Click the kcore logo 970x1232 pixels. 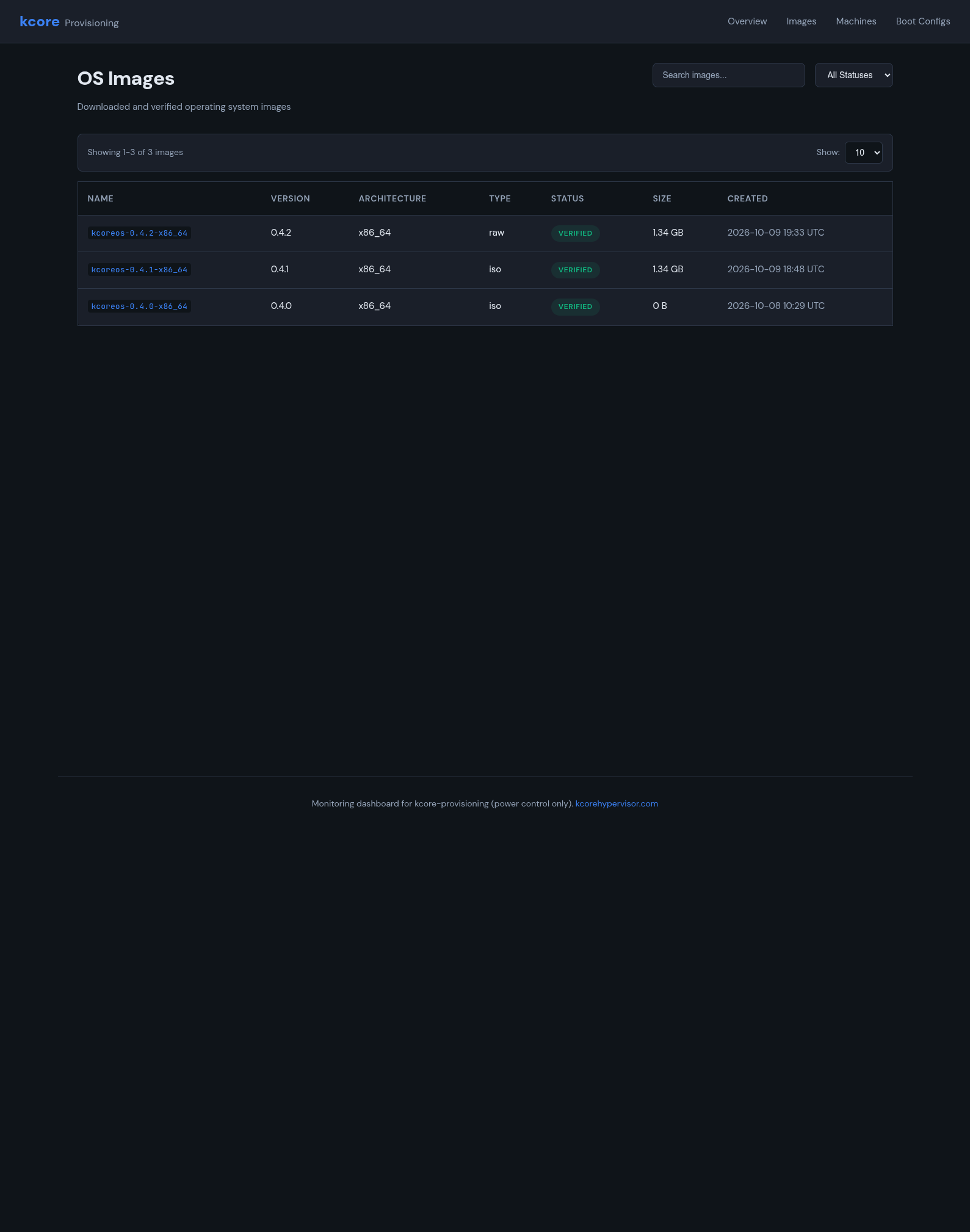pos(40,21)
